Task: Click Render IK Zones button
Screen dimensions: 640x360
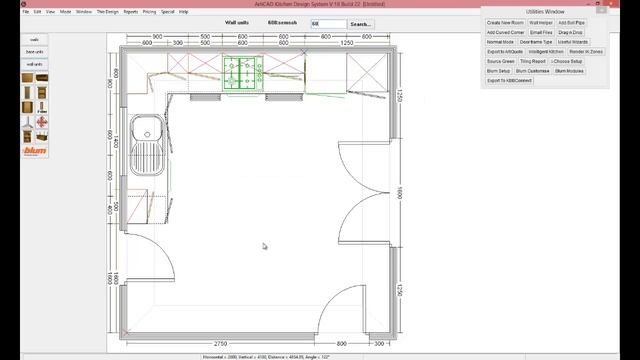Action: (x=586, y=52)
